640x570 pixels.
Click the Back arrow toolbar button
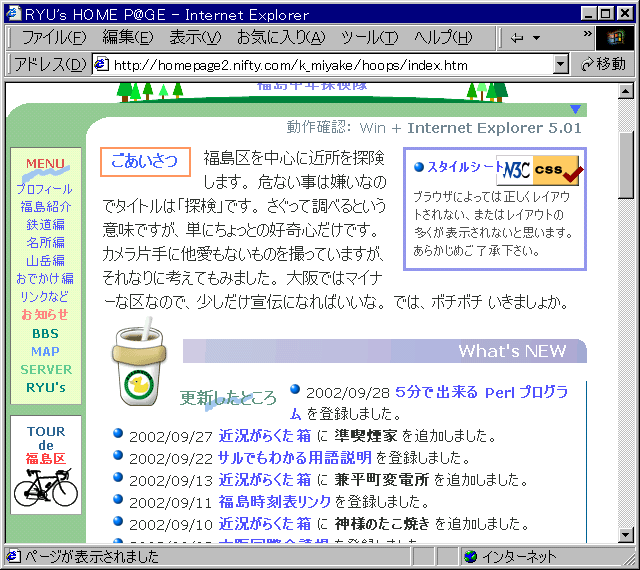[x=517, y=38]
